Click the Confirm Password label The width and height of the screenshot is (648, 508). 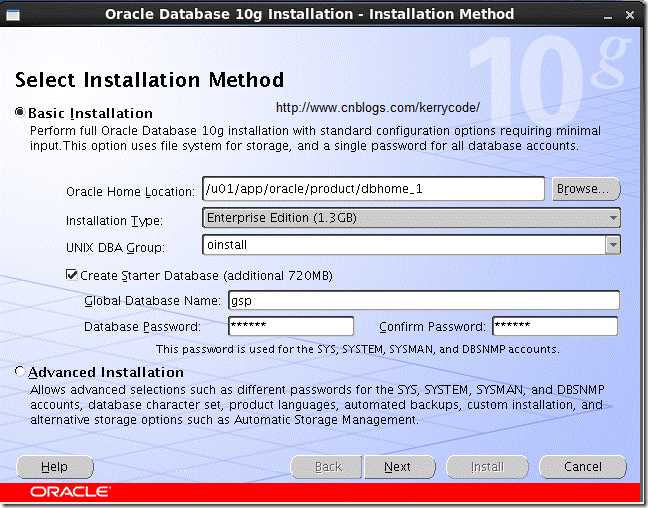432,327
